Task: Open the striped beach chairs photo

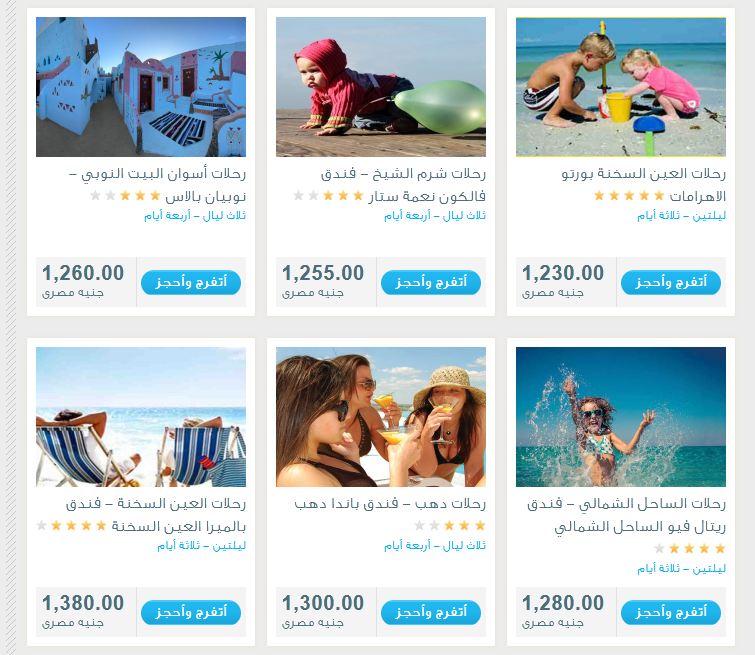Action: [x=141, y=417]
